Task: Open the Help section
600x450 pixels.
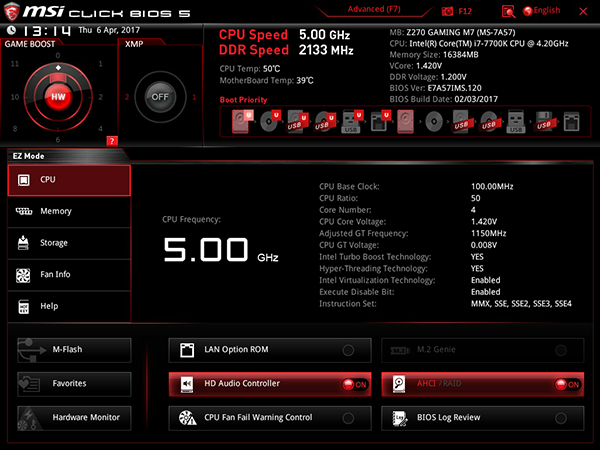Action: 69,307
